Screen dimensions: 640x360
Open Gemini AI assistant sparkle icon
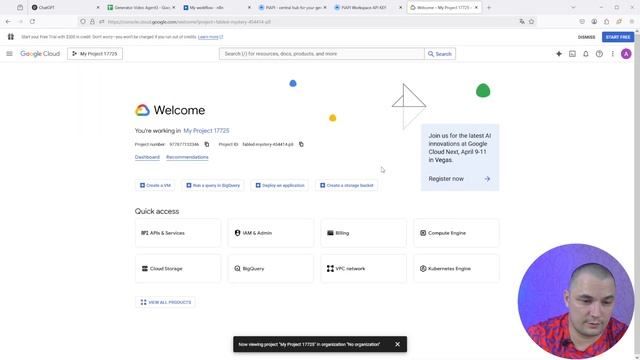tap(559, 53)
